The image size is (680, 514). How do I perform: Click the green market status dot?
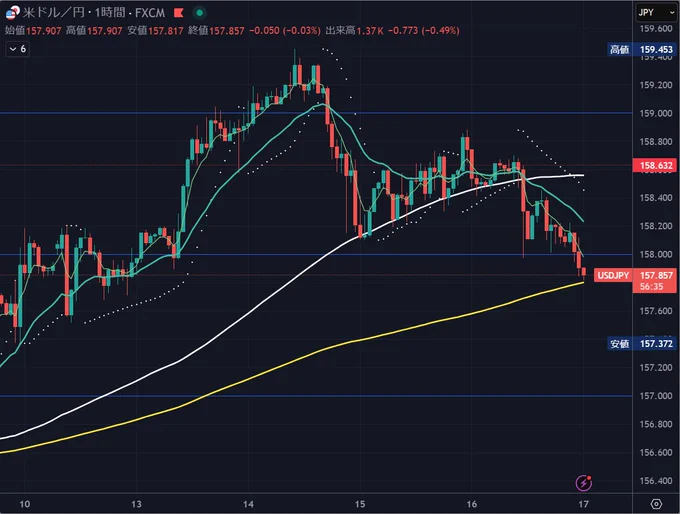[199, 13]
